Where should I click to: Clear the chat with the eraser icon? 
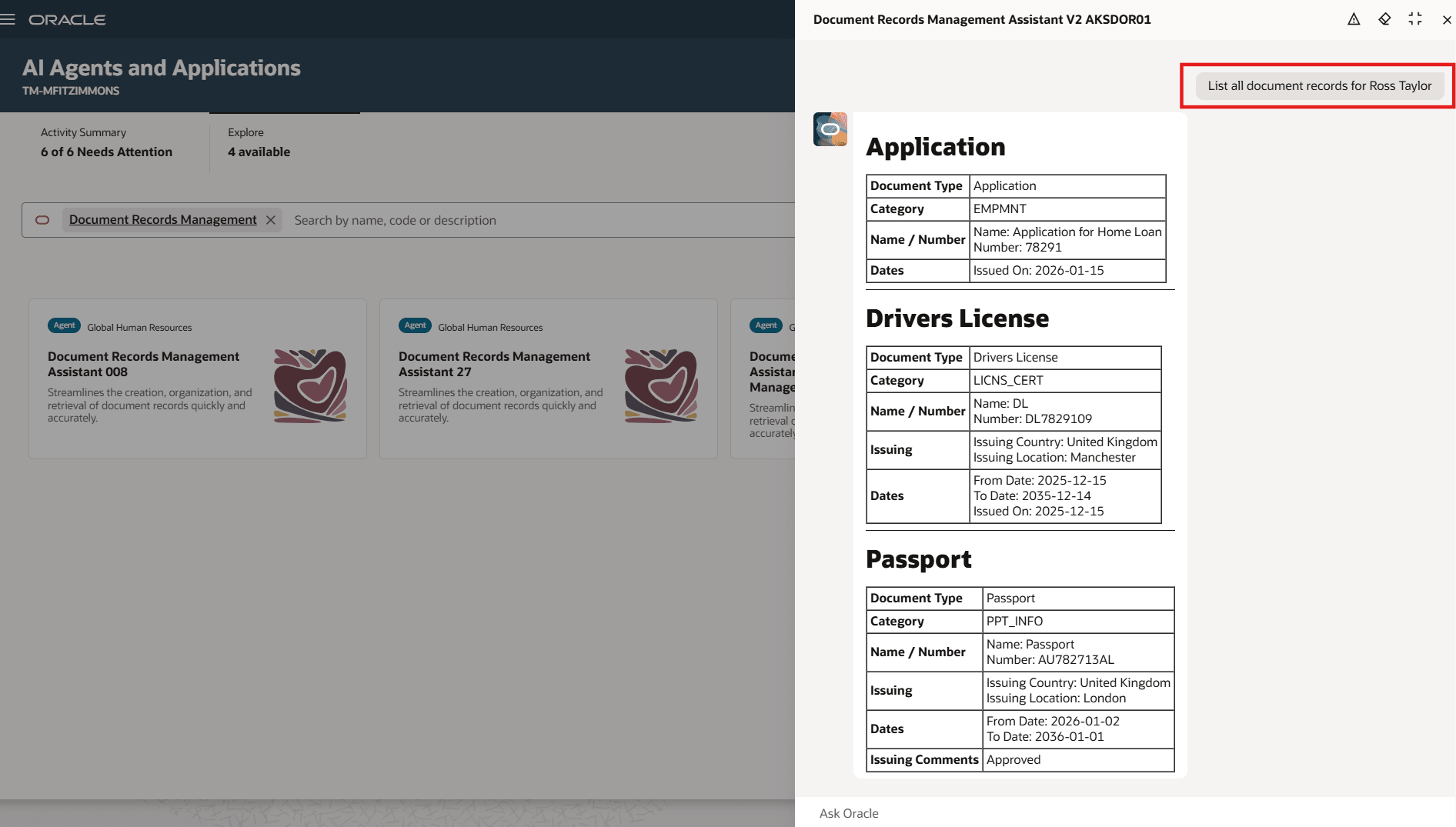point(1384,18)
